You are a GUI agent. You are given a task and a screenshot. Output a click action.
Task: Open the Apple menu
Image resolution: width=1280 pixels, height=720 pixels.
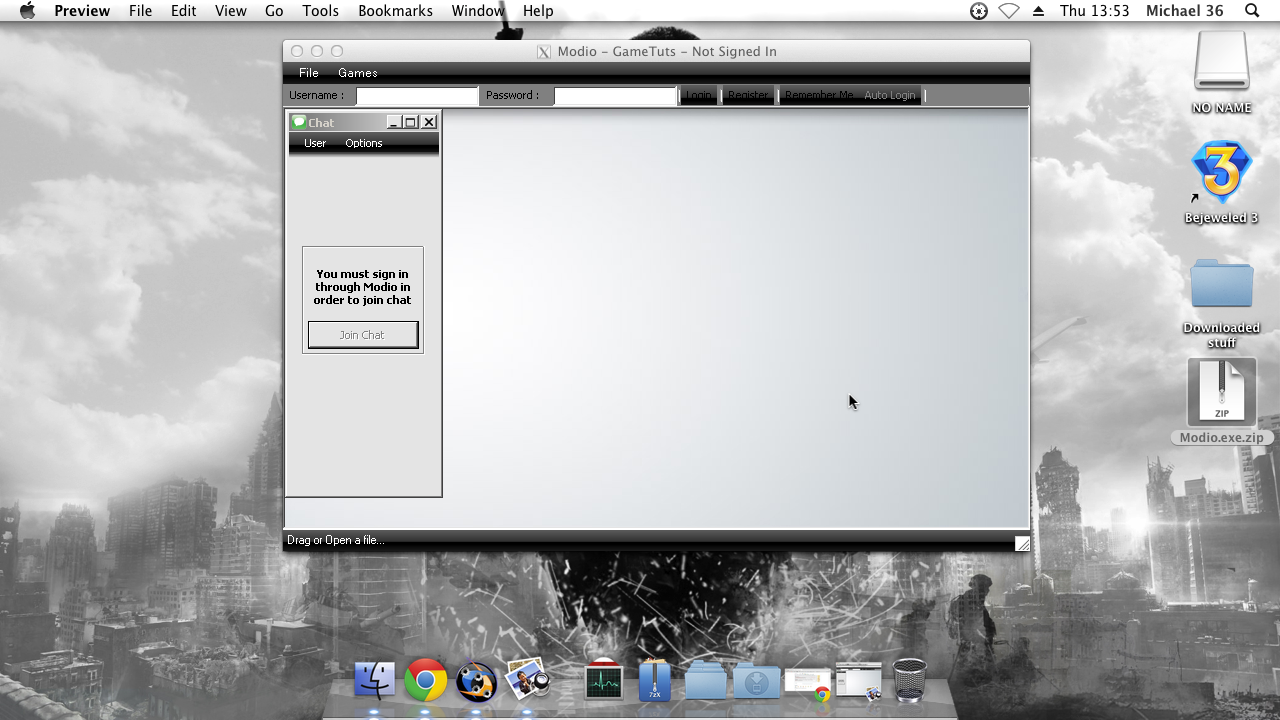coord(27,11)
